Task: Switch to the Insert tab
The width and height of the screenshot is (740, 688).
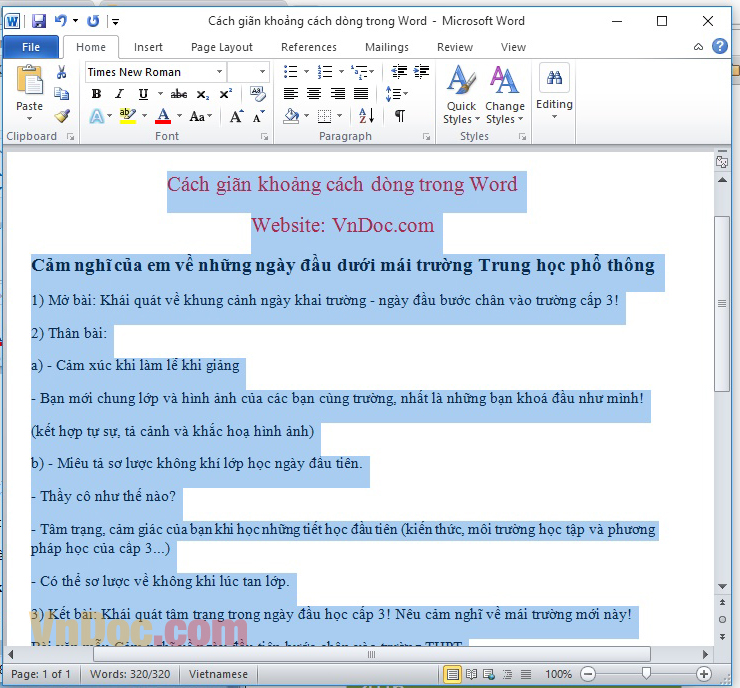Action: coord(148,47)
